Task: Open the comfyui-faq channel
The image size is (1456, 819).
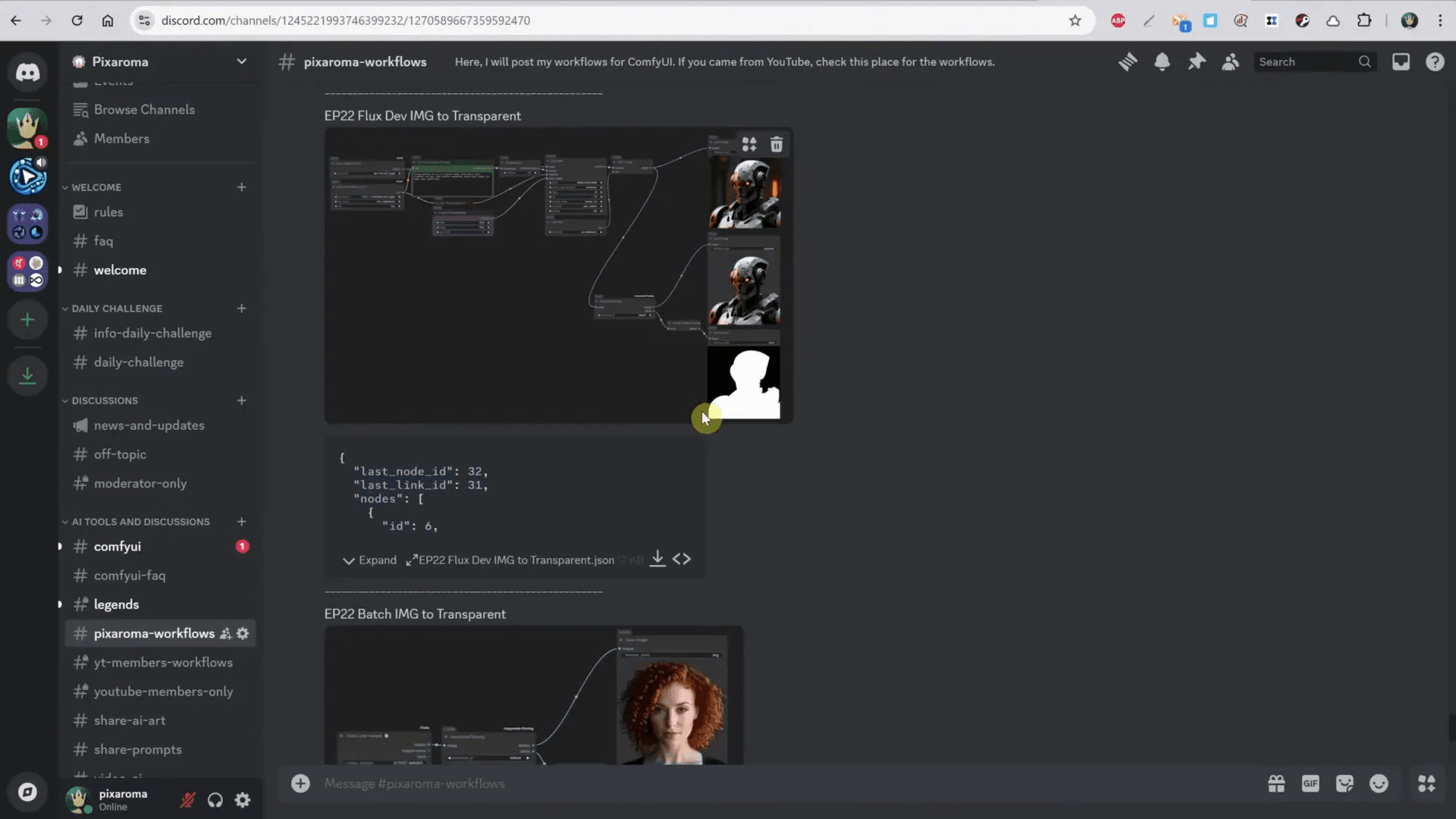Action: (x=160, y=576)
